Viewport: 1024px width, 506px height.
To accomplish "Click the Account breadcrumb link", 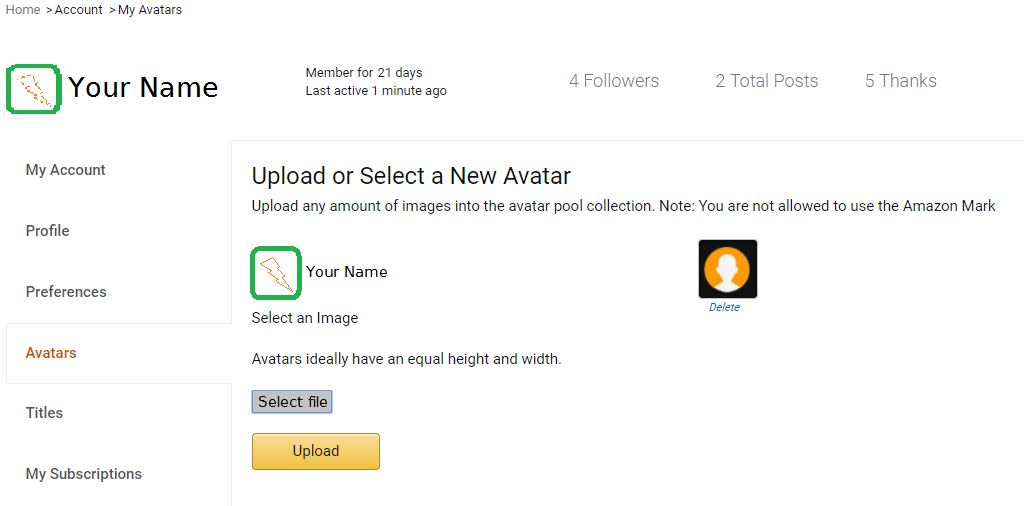I will pyautogui.click(x=78, y=10).
